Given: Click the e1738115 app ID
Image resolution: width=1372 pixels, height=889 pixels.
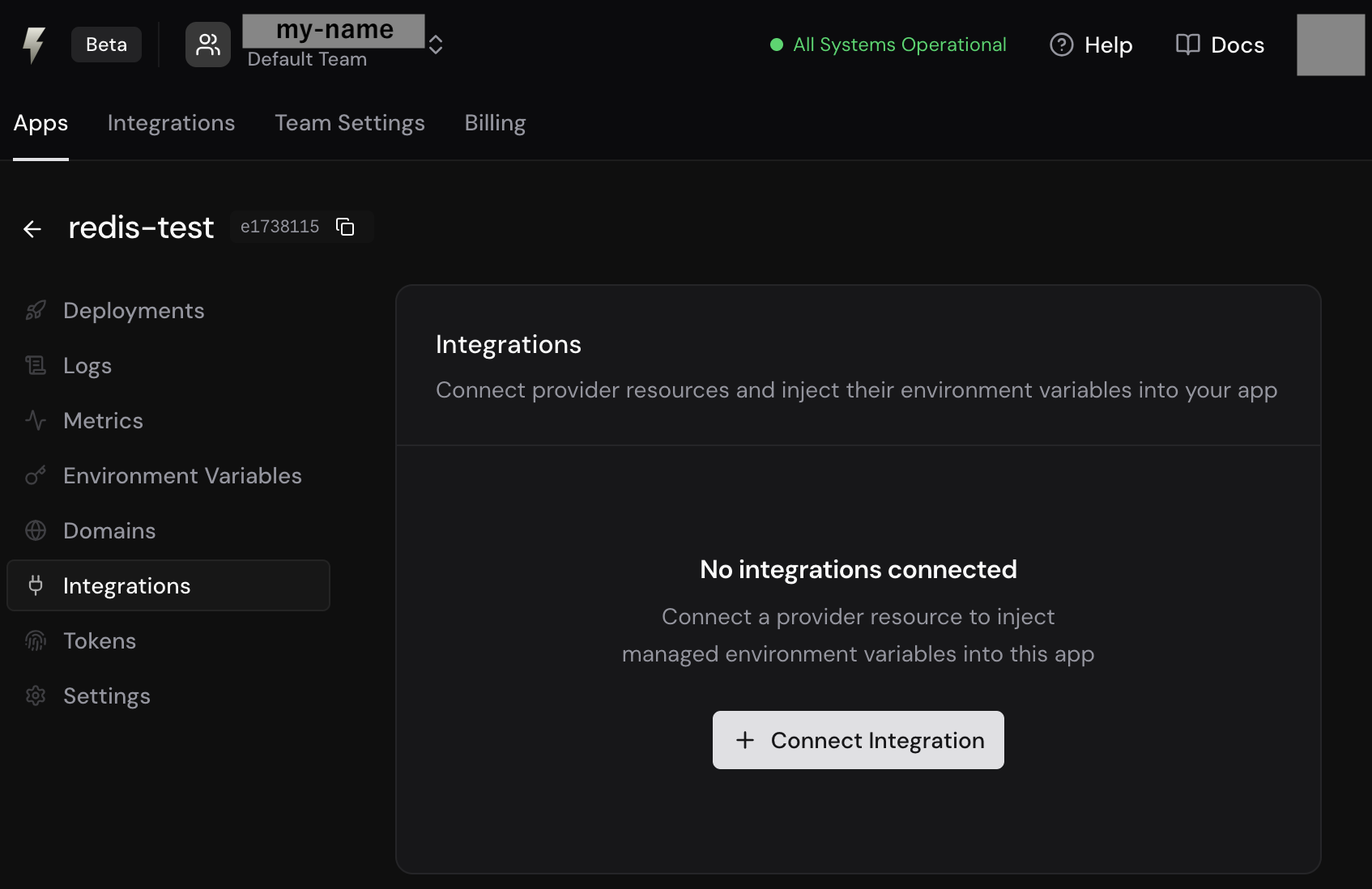Looking at the screenshot, I should point(279,227).
